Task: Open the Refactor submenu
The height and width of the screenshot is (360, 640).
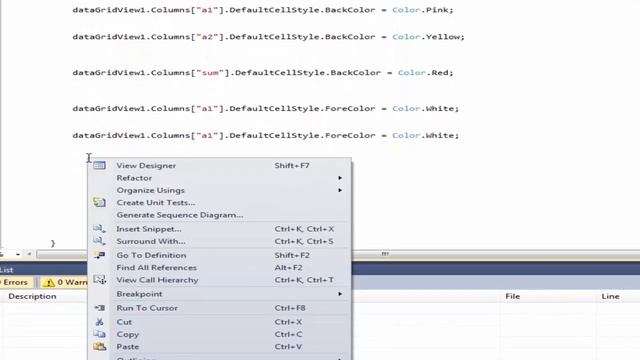Action: pos(219,178)
